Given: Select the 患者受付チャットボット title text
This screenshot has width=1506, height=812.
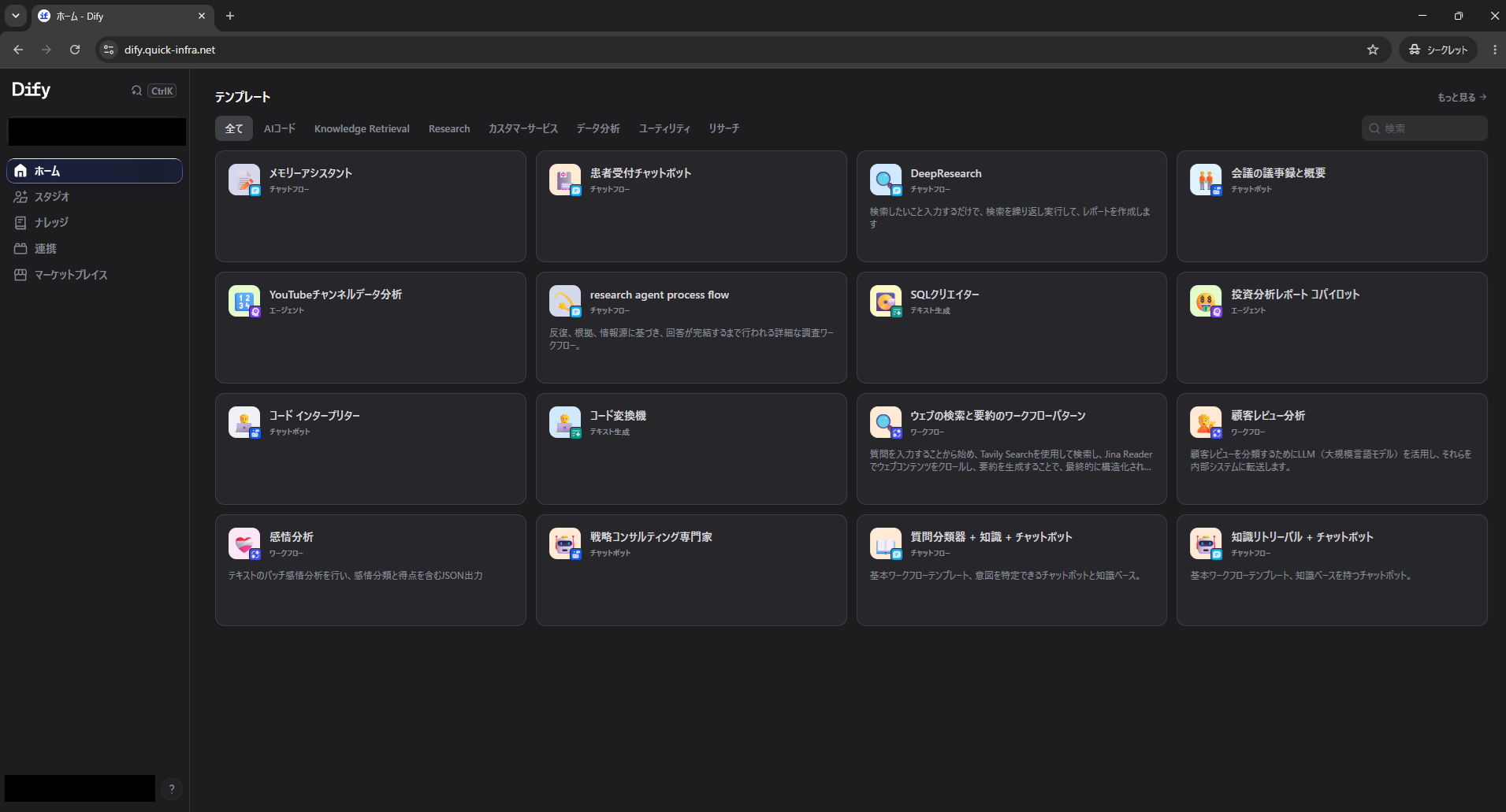Looking at the screenshot, I should pos(641,173).
